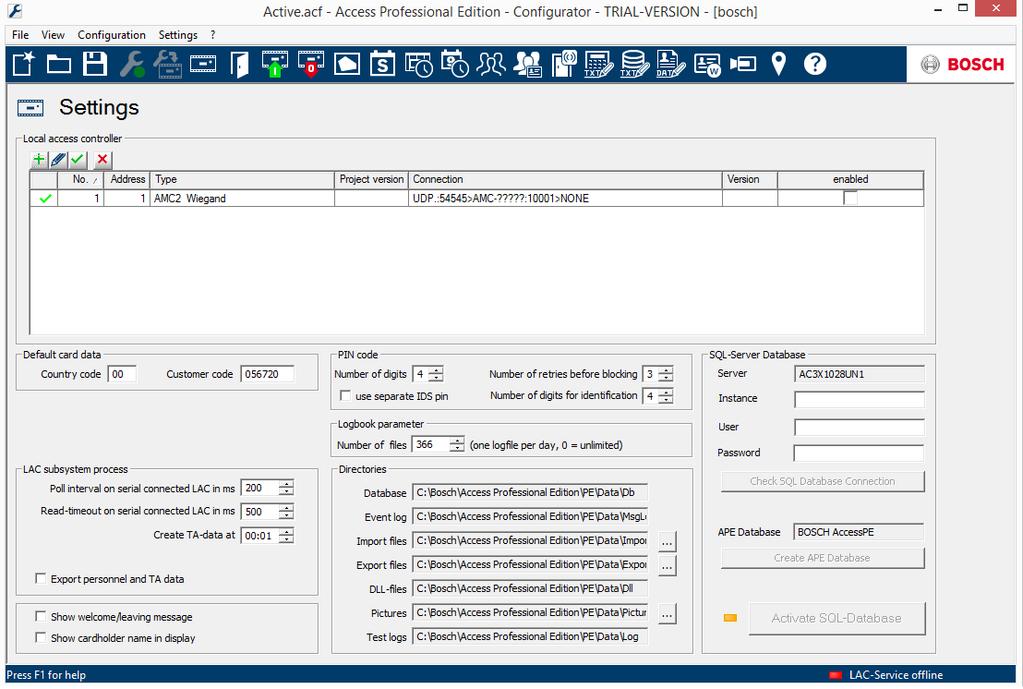
Task: Open output signals icon with red marker
Action: pos(311,64)
